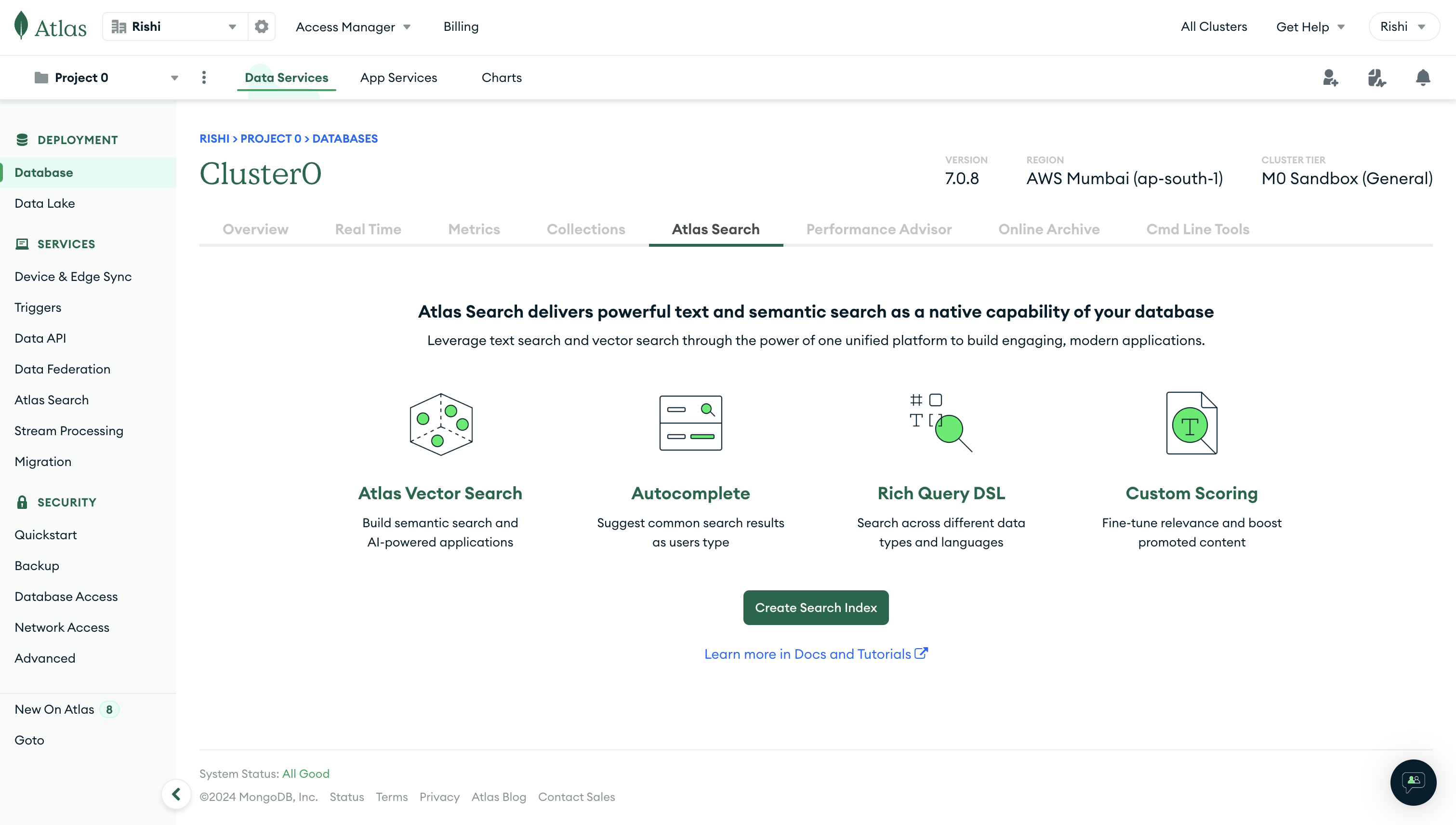Switch to App Services tab
1456x825 pixels.
398,78
